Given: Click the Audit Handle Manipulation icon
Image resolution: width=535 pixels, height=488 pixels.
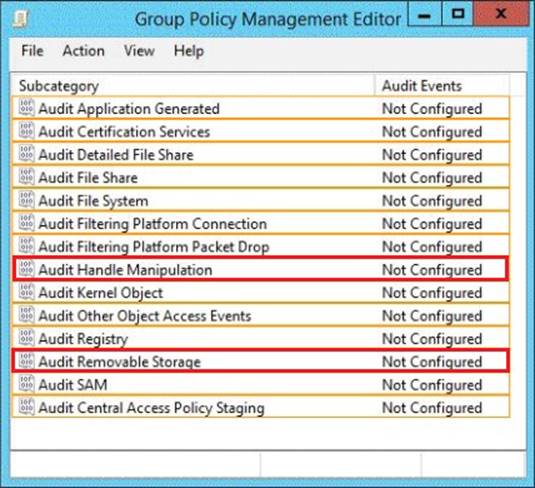Looking at the screenshot, I should (26, 269).
